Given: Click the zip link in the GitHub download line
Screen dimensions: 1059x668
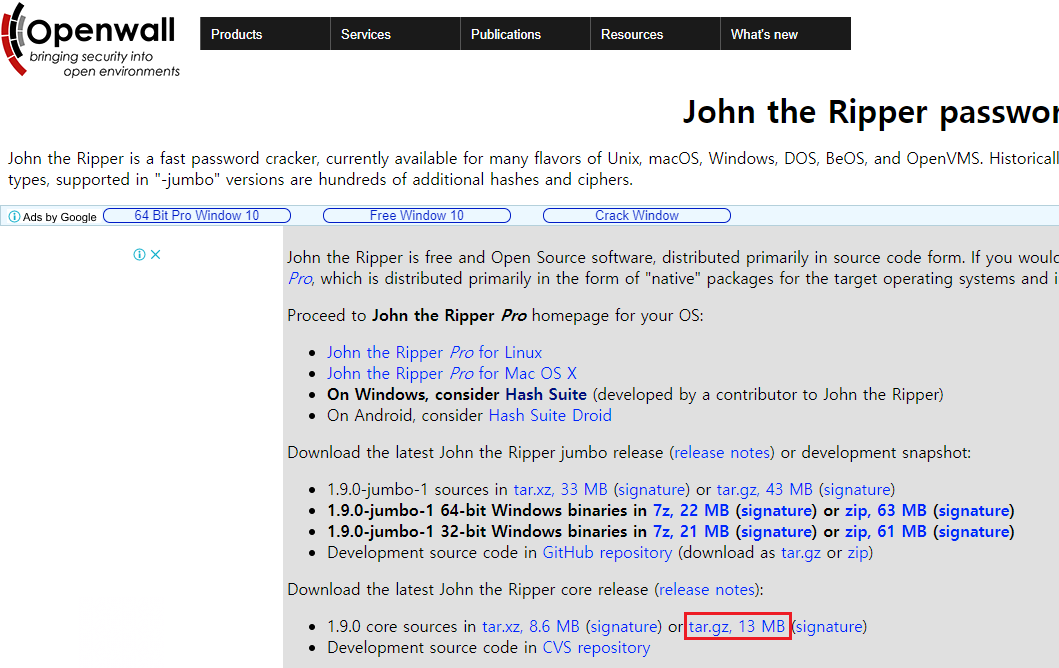Looking at the screenshot, I should click(858, 553).
